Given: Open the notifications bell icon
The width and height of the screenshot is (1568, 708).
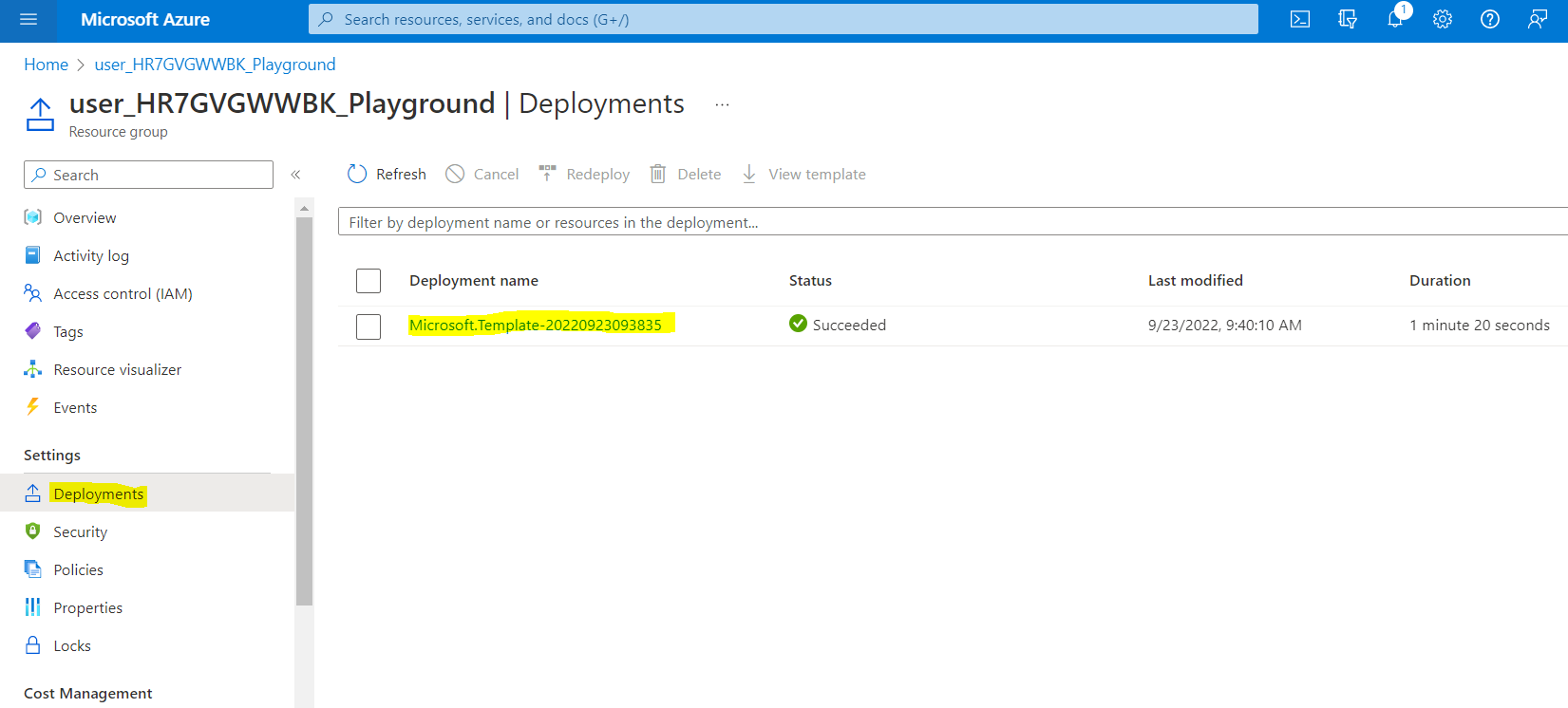Looking at the screenshot, I should click(1395, 19).
